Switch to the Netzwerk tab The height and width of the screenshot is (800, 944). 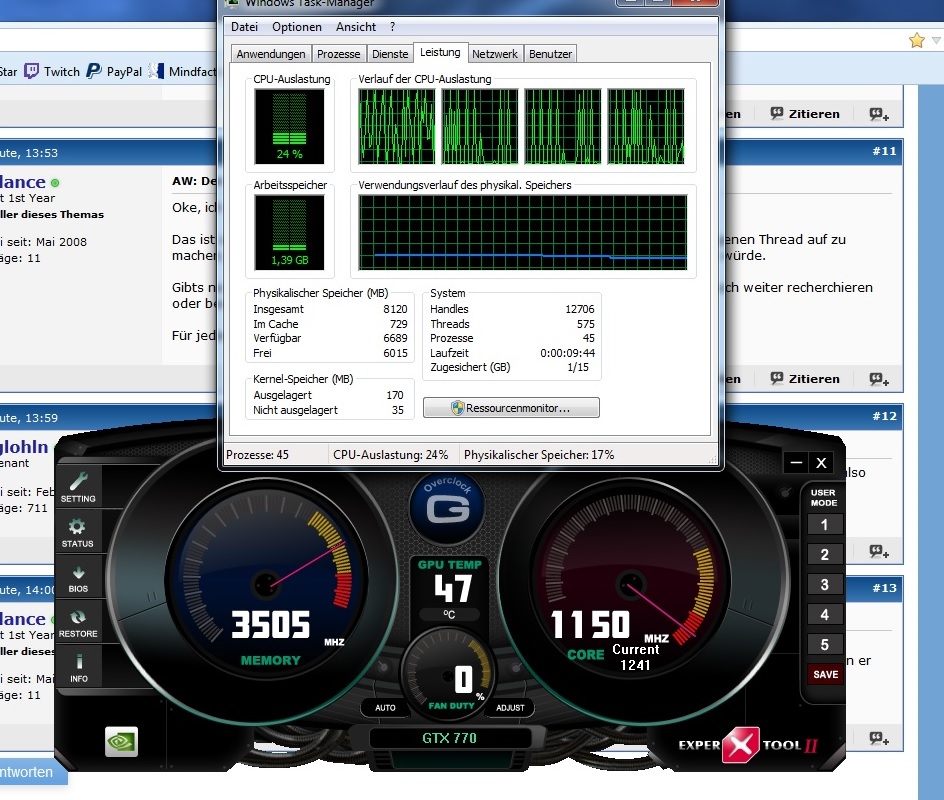pos(495,54)
